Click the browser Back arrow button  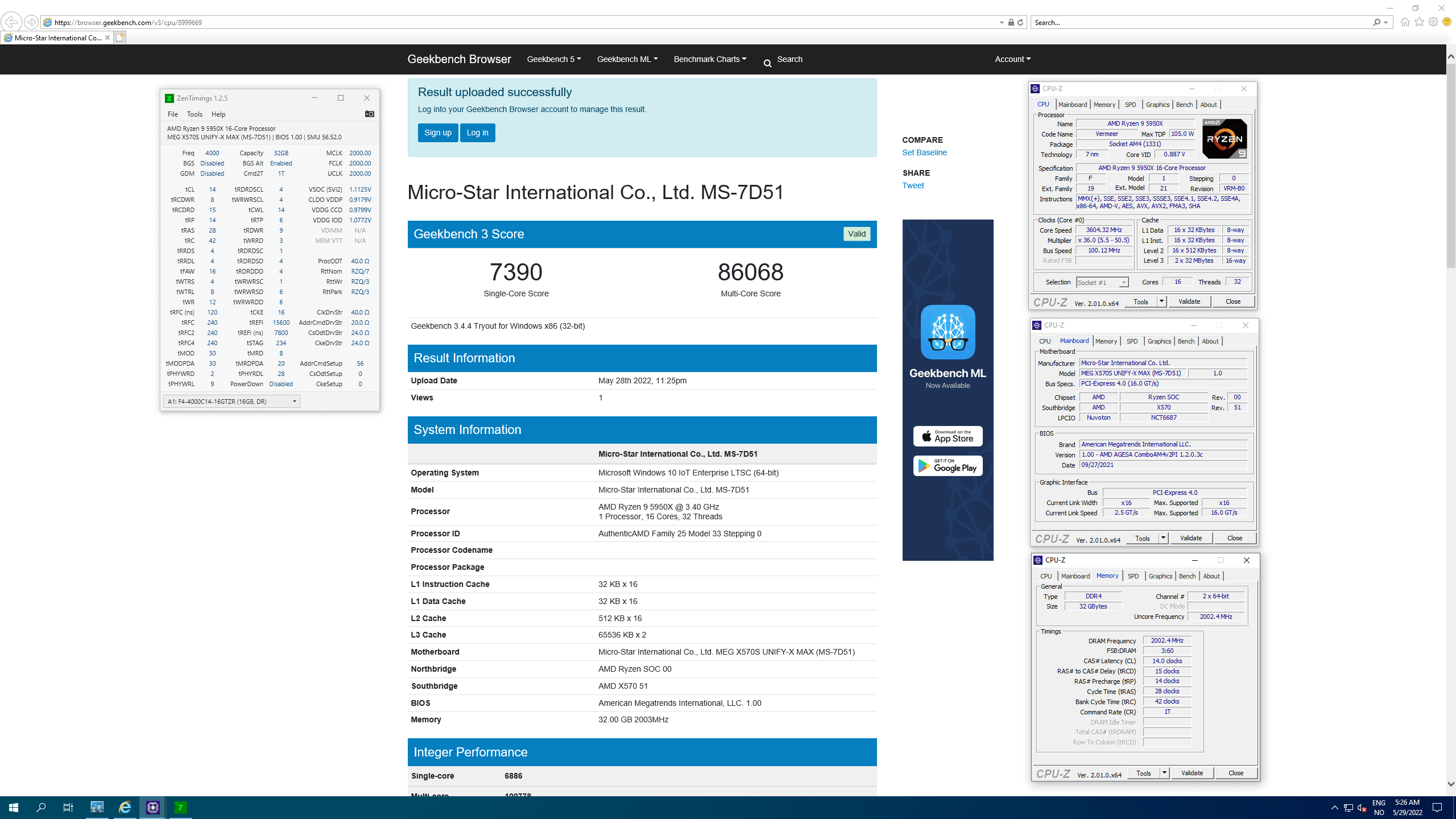click(x=11, y=22)
